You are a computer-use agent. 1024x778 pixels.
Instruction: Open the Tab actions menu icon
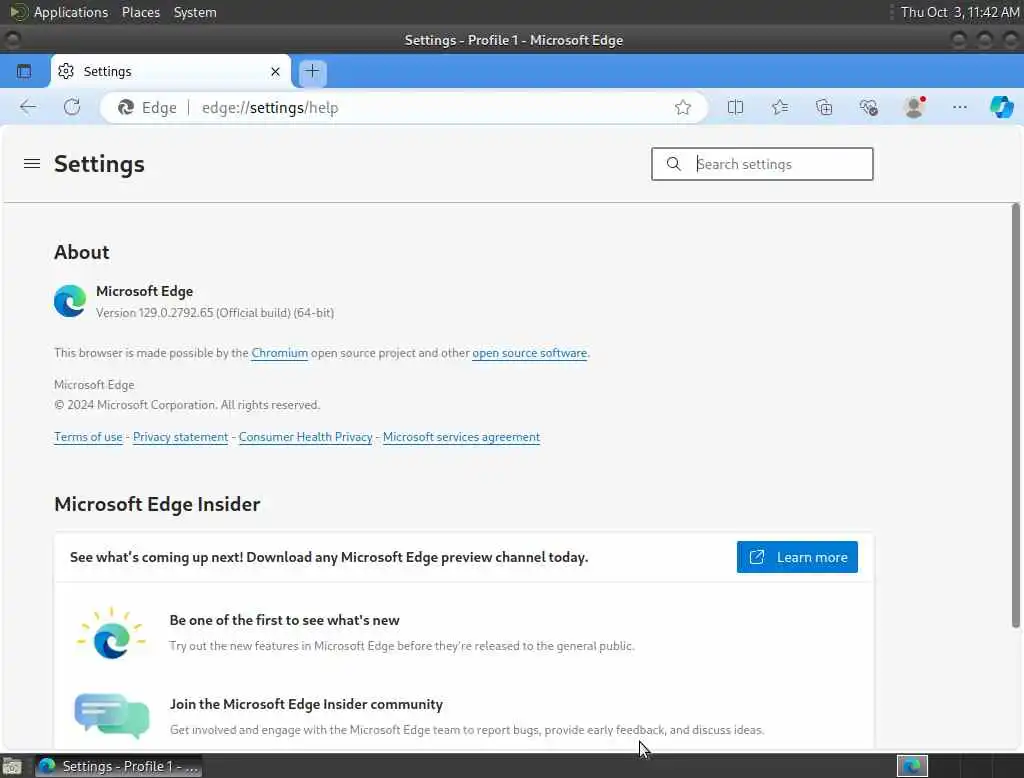tap(24, 71)
